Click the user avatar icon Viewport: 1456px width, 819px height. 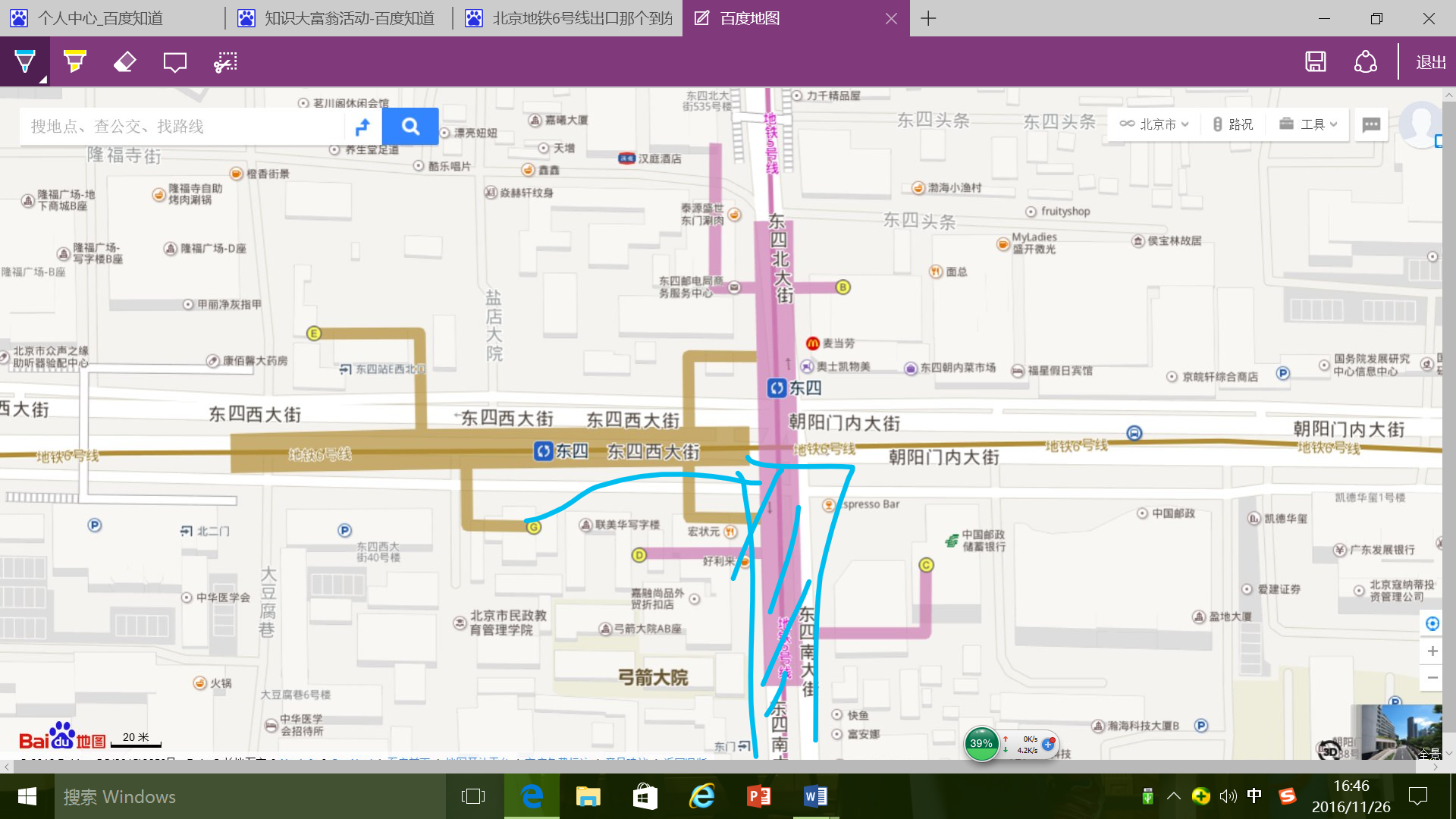pos(1420,124)
